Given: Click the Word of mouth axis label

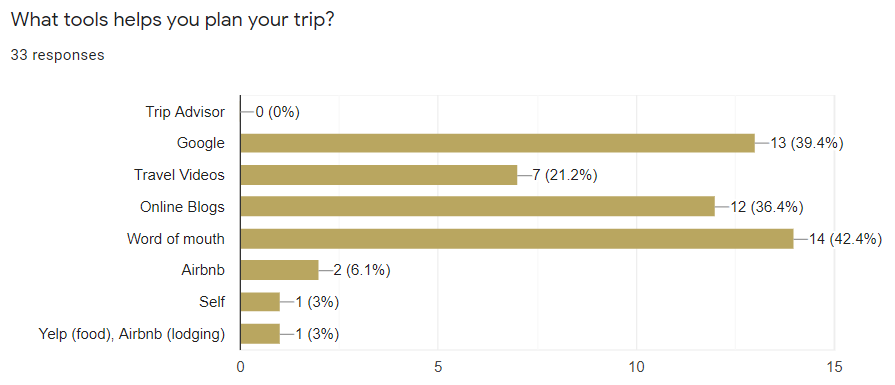Looking at the screenshot, I should pyautogui.click(x=176, y=239).
